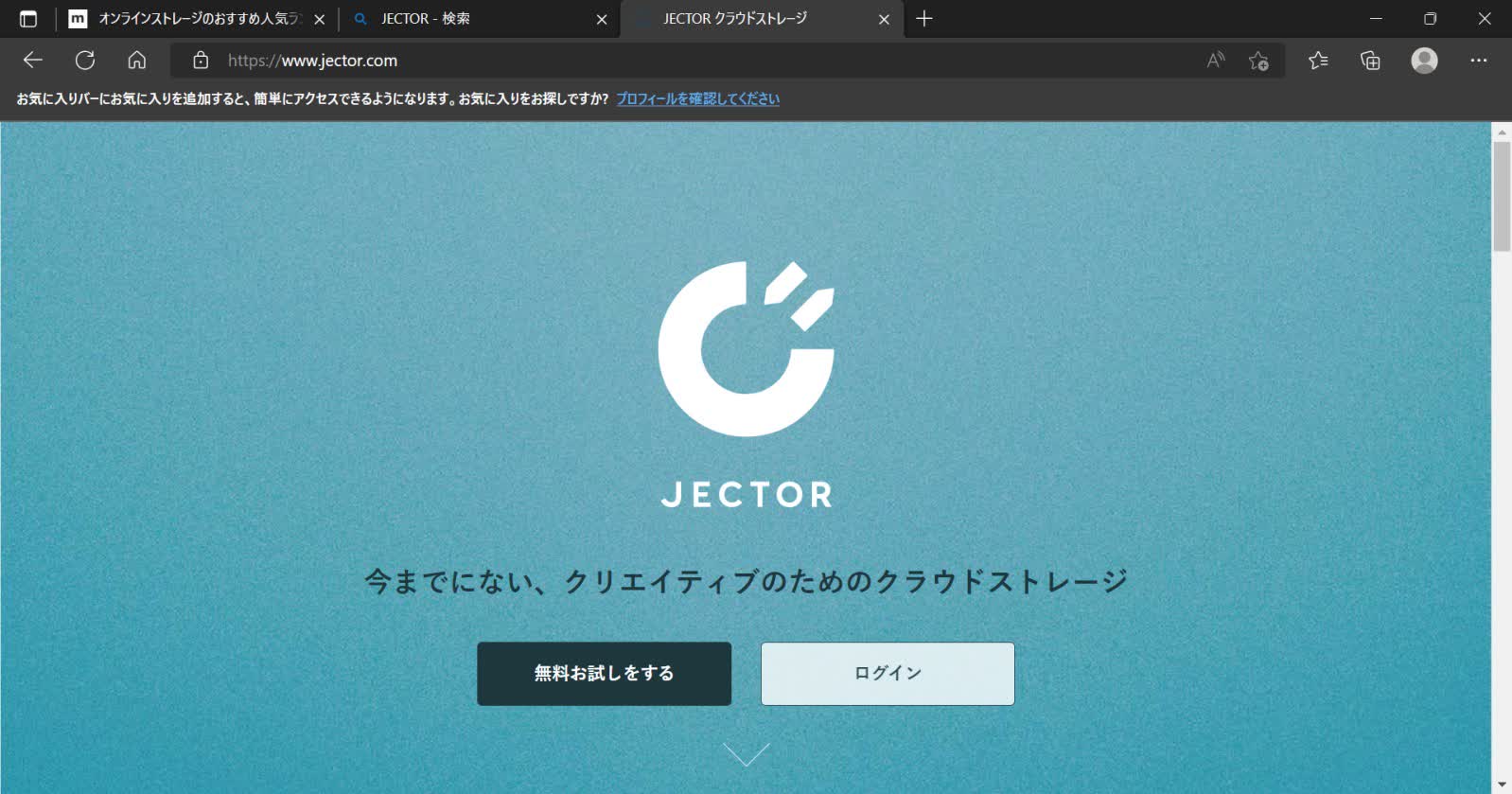The width and height of the screenshot is (1512, 794).
Task: Open the Settings and more ellipsis menu
Action: [x=1479, y=61]
